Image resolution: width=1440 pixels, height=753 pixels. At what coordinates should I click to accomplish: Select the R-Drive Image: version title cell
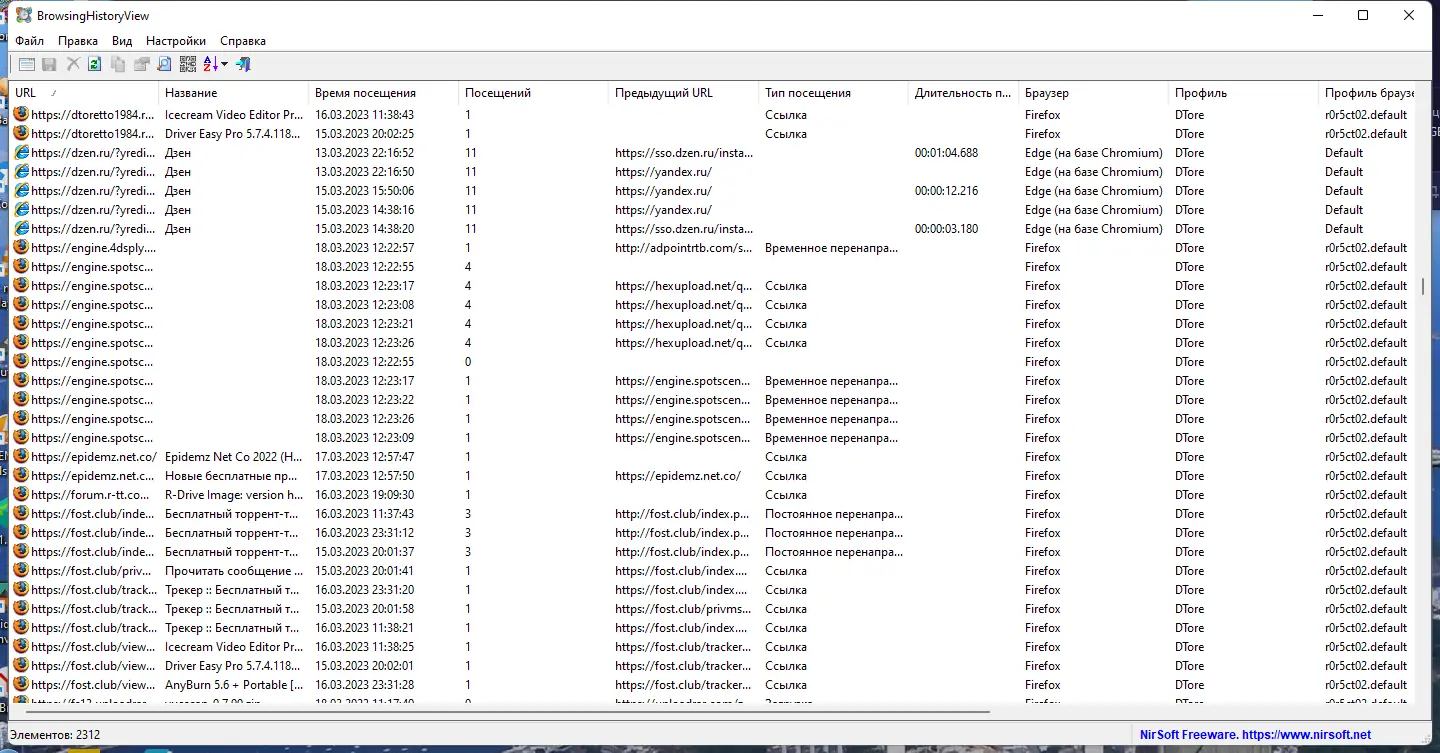233,495
